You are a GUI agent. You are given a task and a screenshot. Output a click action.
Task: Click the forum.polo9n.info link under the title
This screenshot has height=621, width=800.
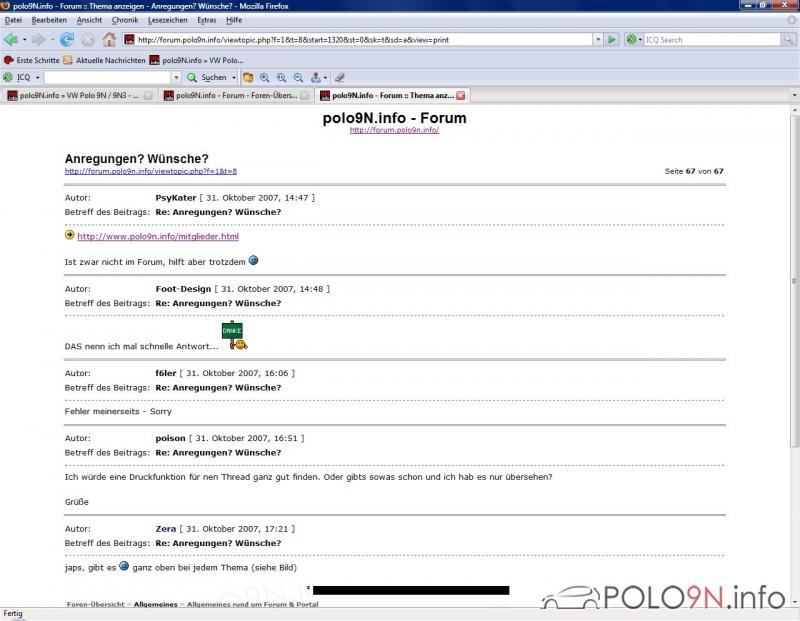point(394,131)
